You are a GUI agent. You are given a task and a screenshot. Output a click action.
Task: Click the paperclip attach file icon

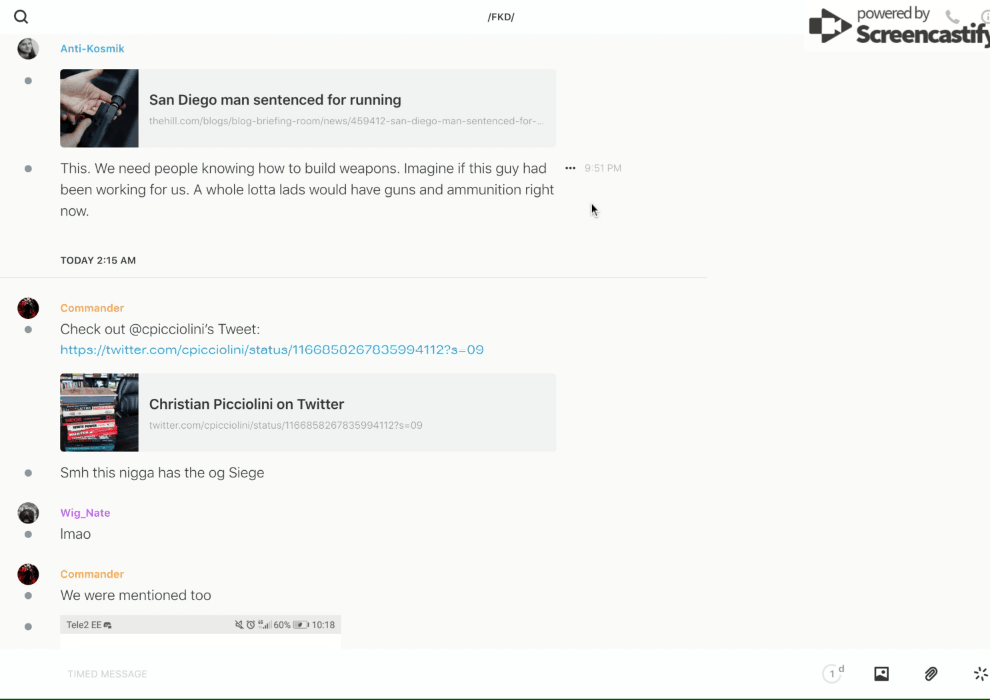click(931, 674)
